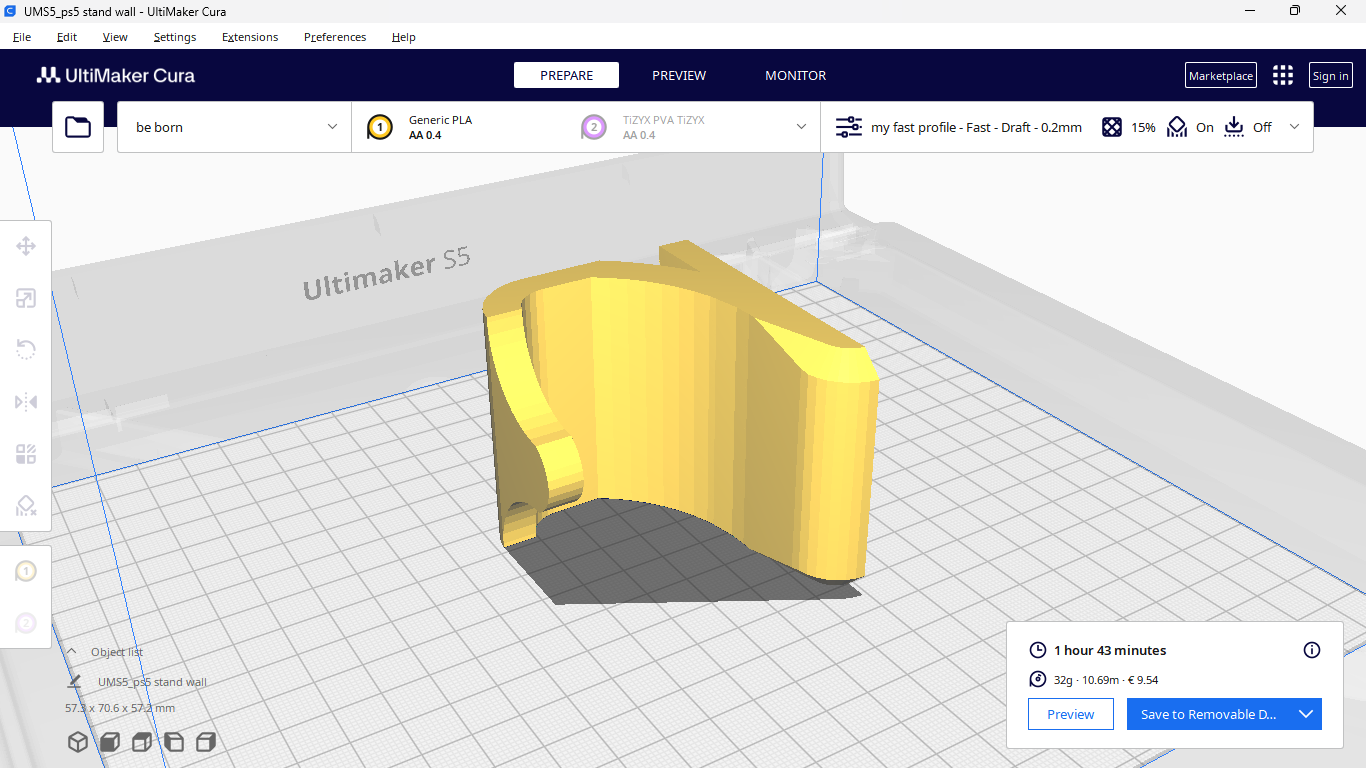Open the 'be born' printer dropdown
The width and height of the screenshot is (1366, 768).
[234, 127]
